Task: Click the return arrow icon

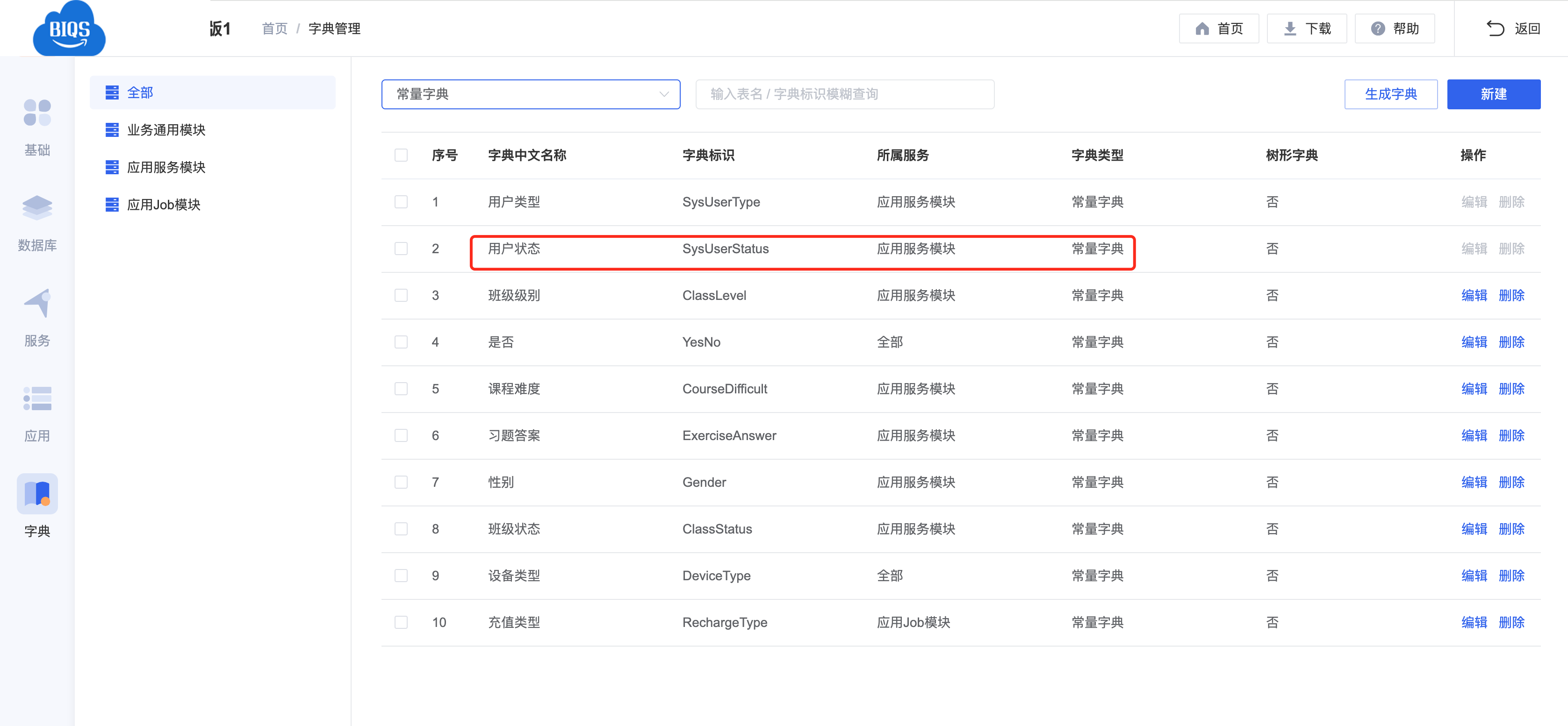Action: pyautogui.click(x=1495, y=28)
